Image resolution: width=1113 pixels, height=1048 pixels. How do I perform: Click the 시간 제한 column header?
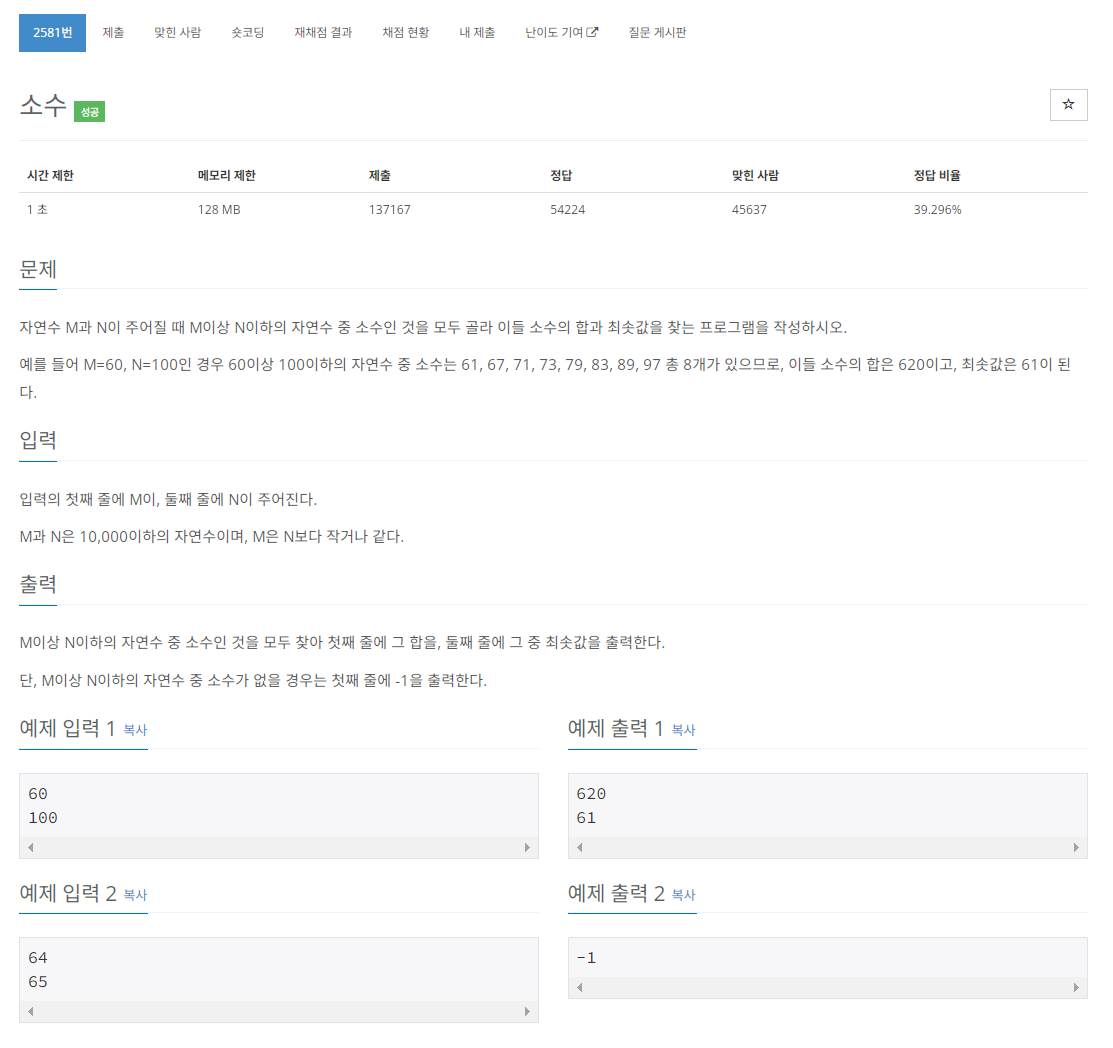click(x=50, y=175)
